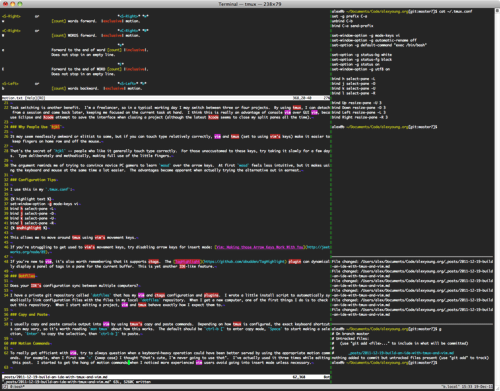Viewport: 500px width, 391px height.
Task: Click the horizontal divider above the git status pane
Action: point(412,324)
